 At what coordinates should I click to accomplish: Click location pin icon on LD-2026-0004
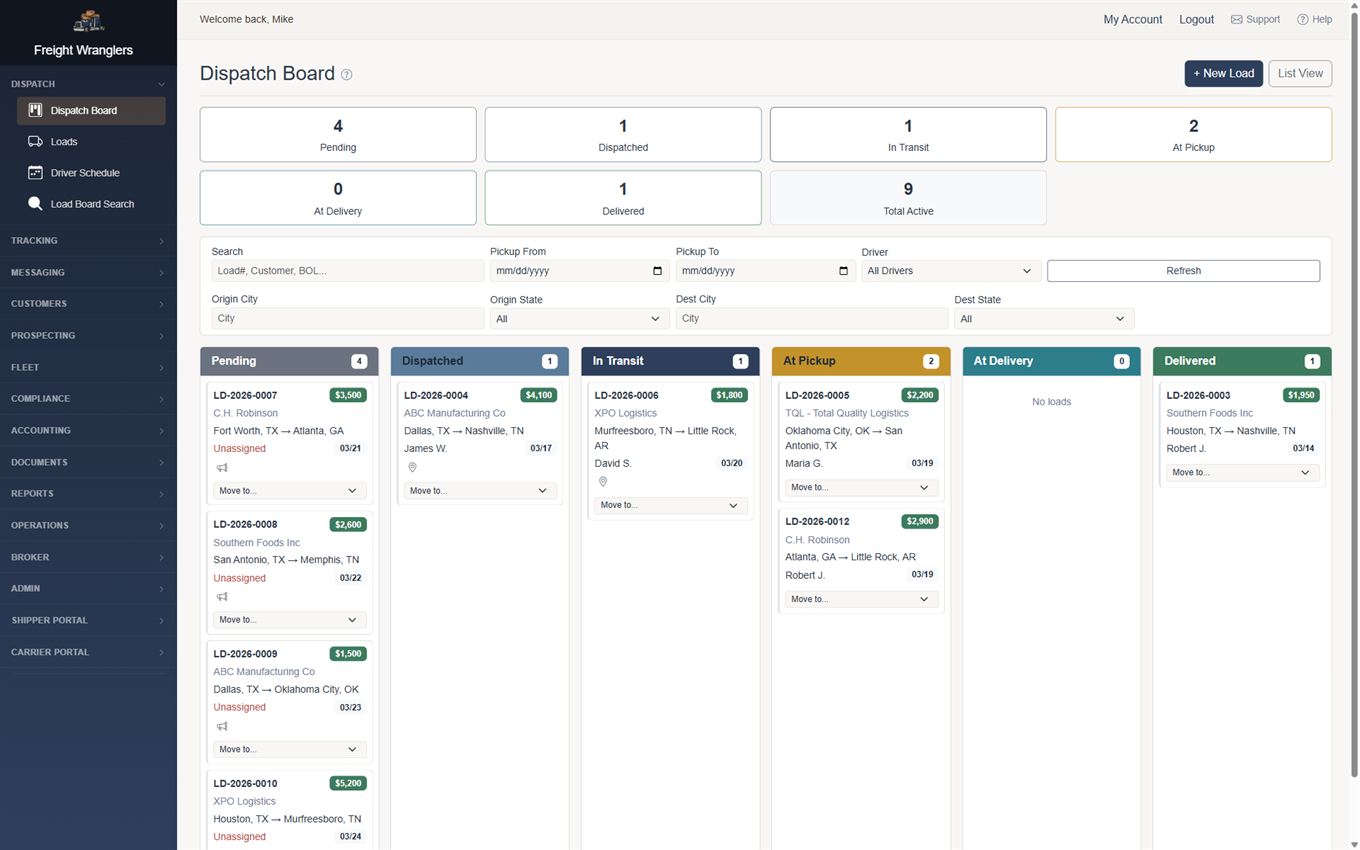pos(412,468)
